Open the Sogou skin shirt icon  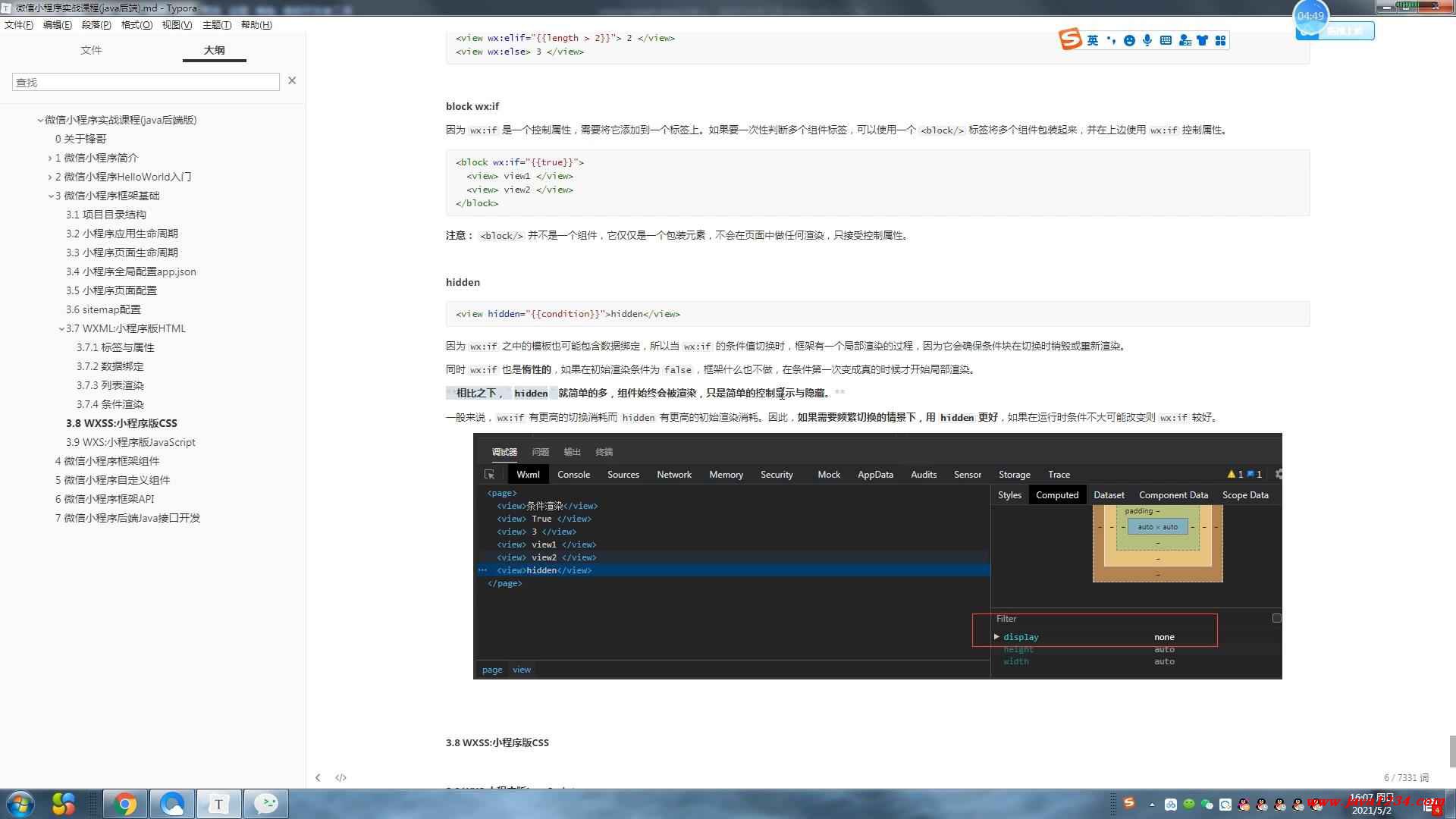pos(1202,41)
